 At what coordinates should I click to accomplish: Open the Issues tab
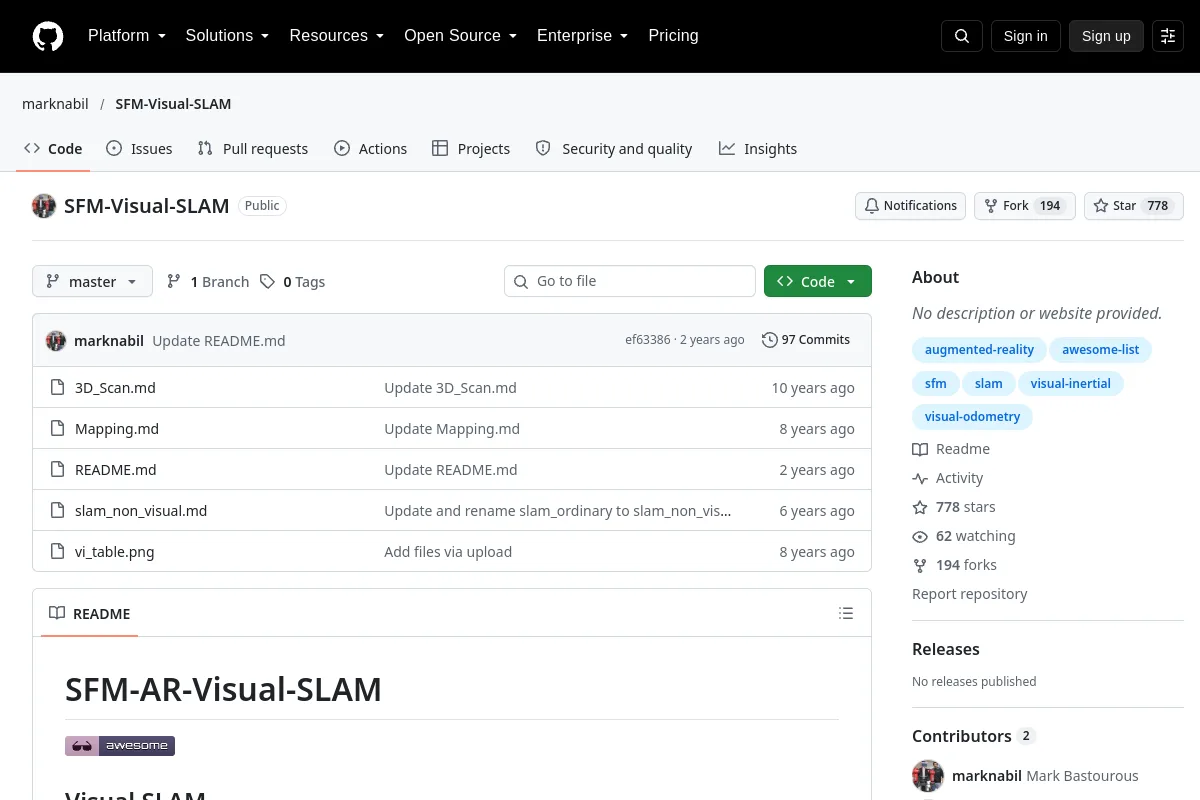pos(139,149)
